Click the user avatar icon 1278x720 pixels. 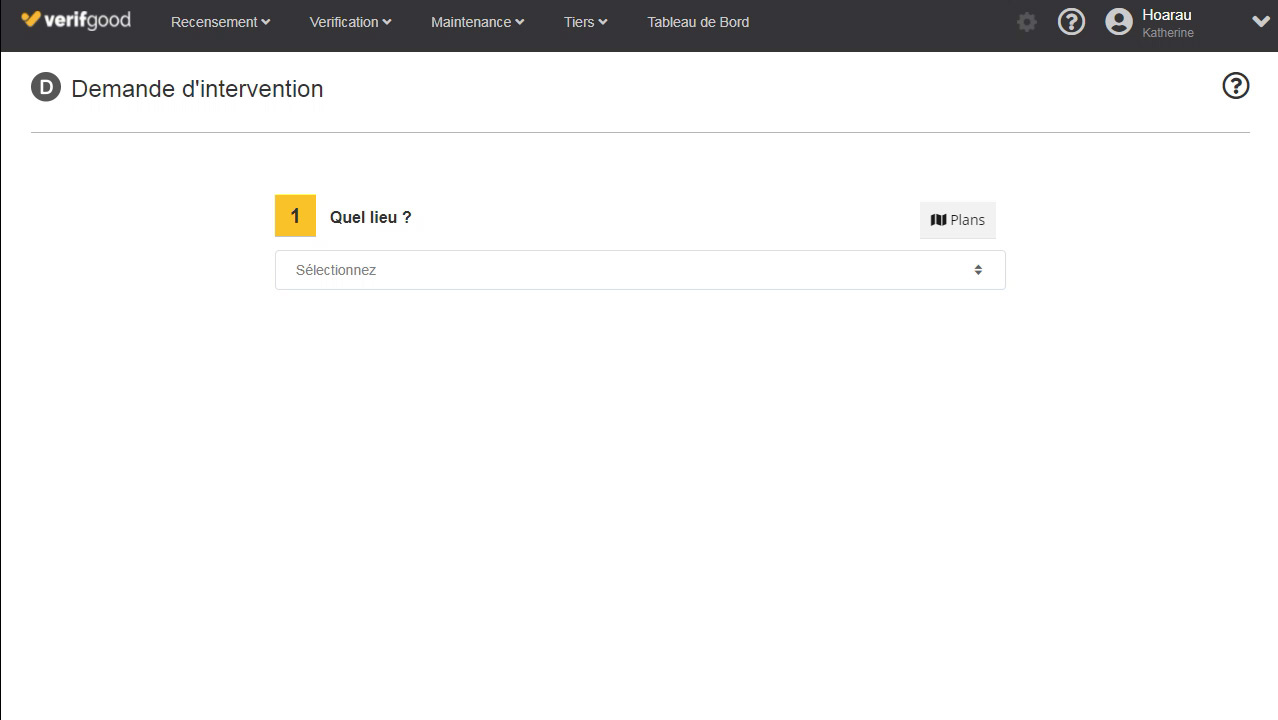tap(1119, 22)
